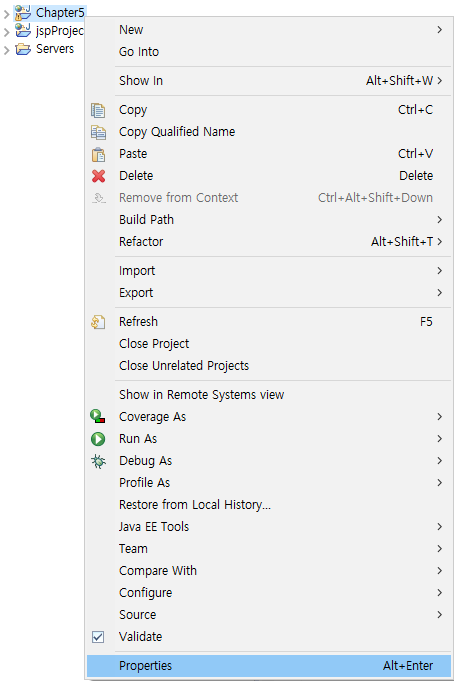Screen dimensions: 457x685
Task: Click the red X Delete icon
Action: [98, 176]
